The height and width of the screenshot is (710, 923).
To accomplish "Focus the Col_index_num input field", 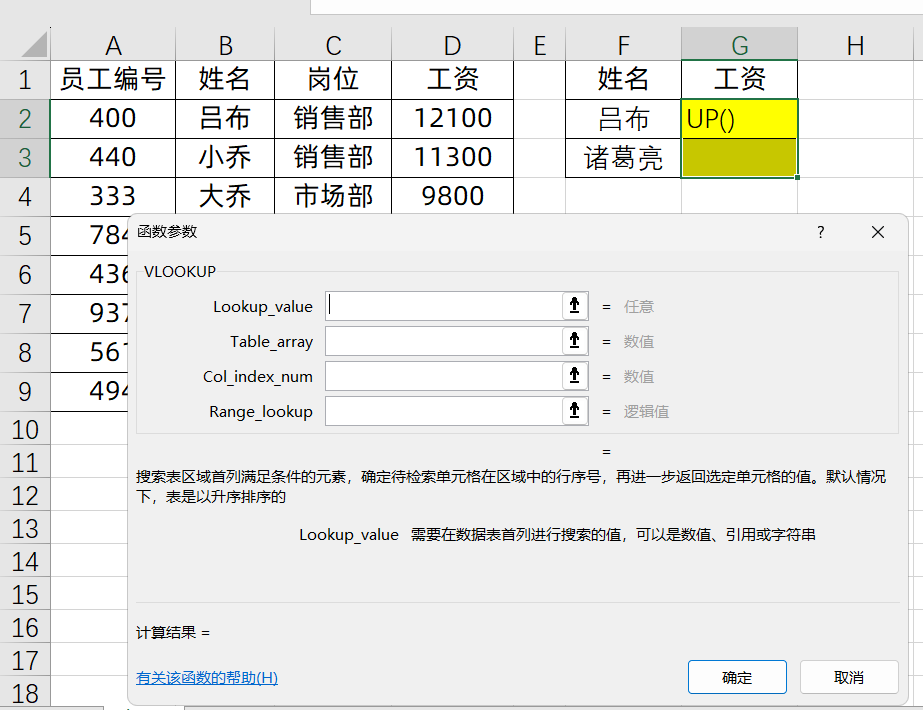I will click(444, 376).
